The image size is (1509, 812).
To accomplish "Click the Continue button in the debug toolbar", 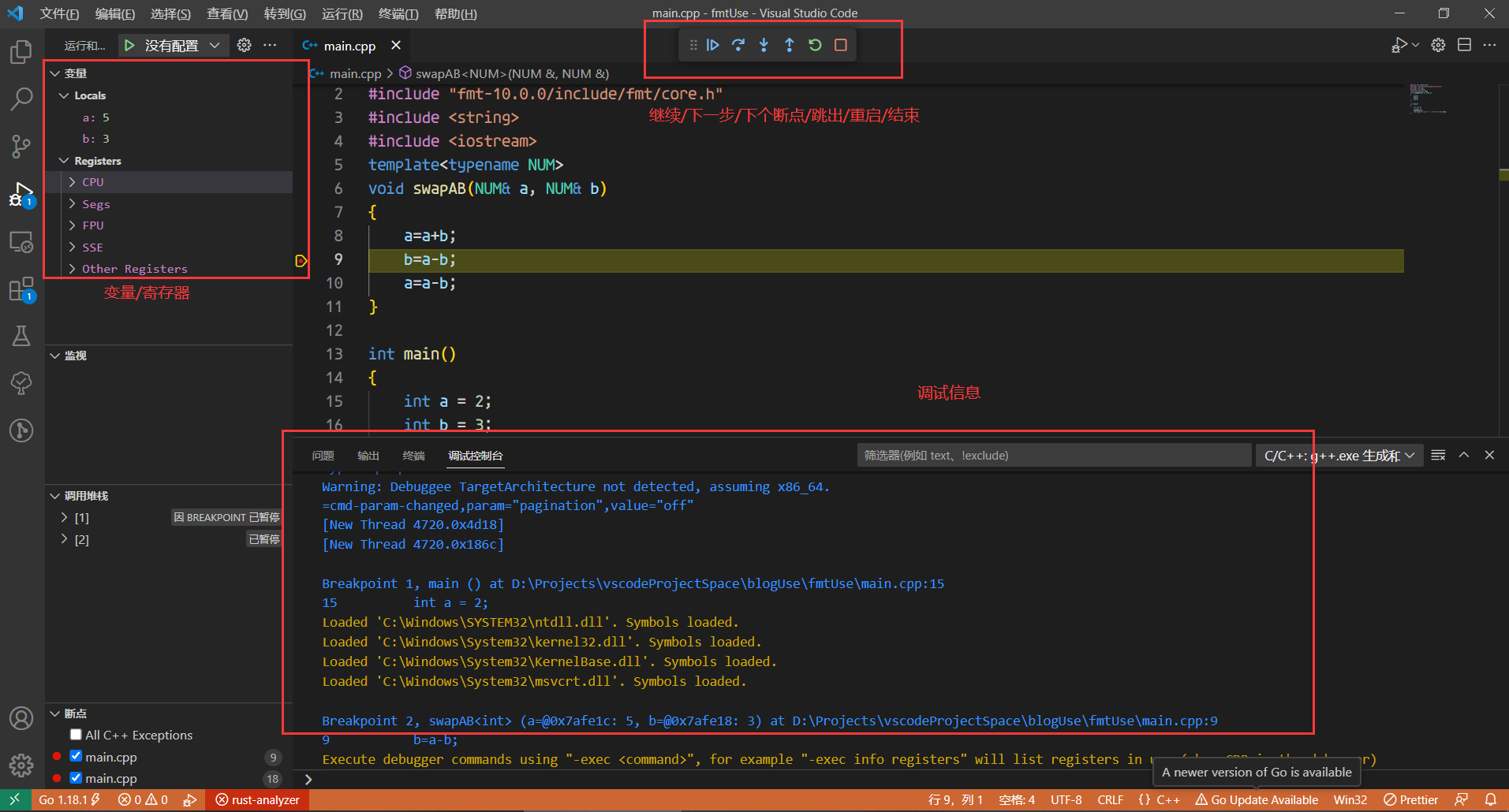I will 713,45.
